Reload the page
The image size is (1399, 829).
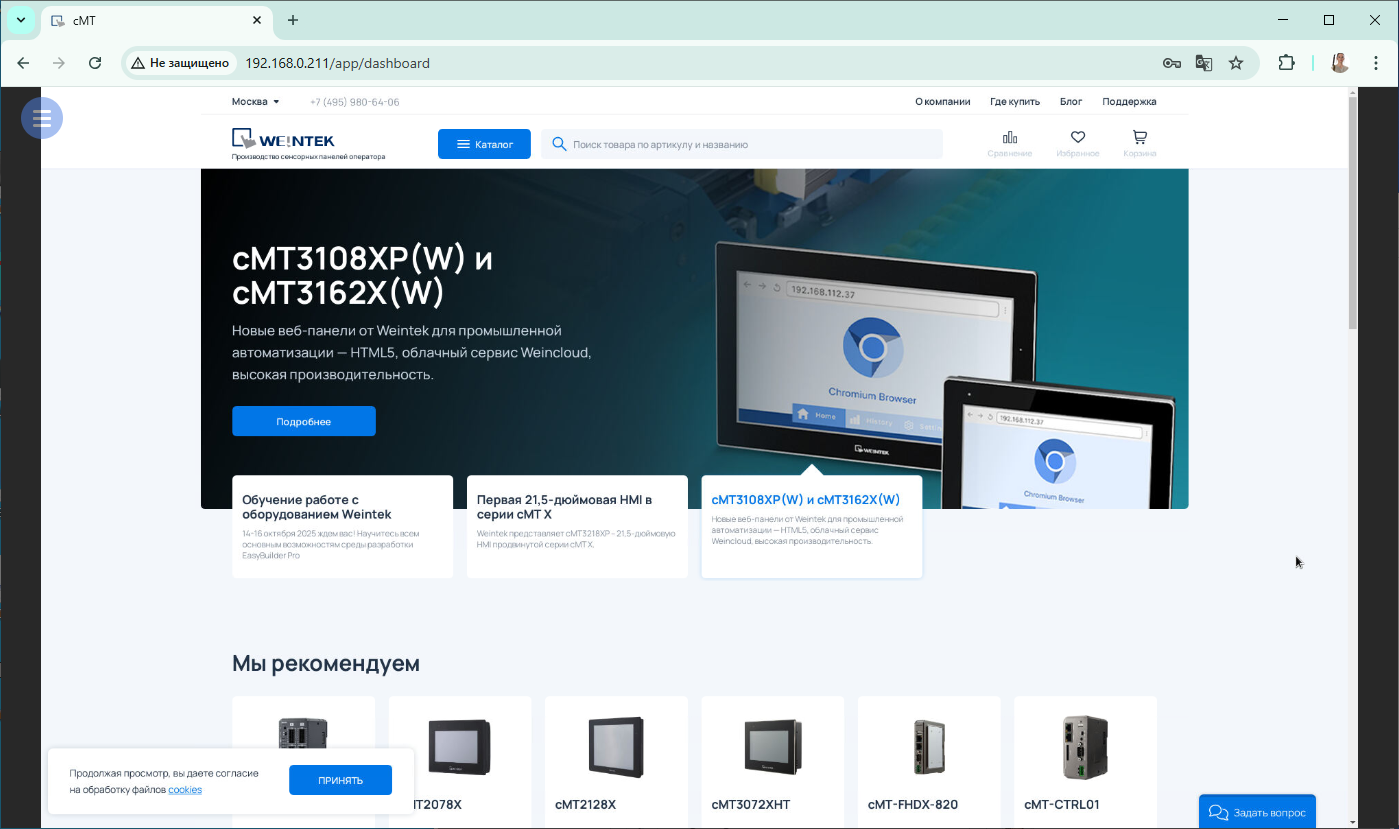click(x=95, y=63)
